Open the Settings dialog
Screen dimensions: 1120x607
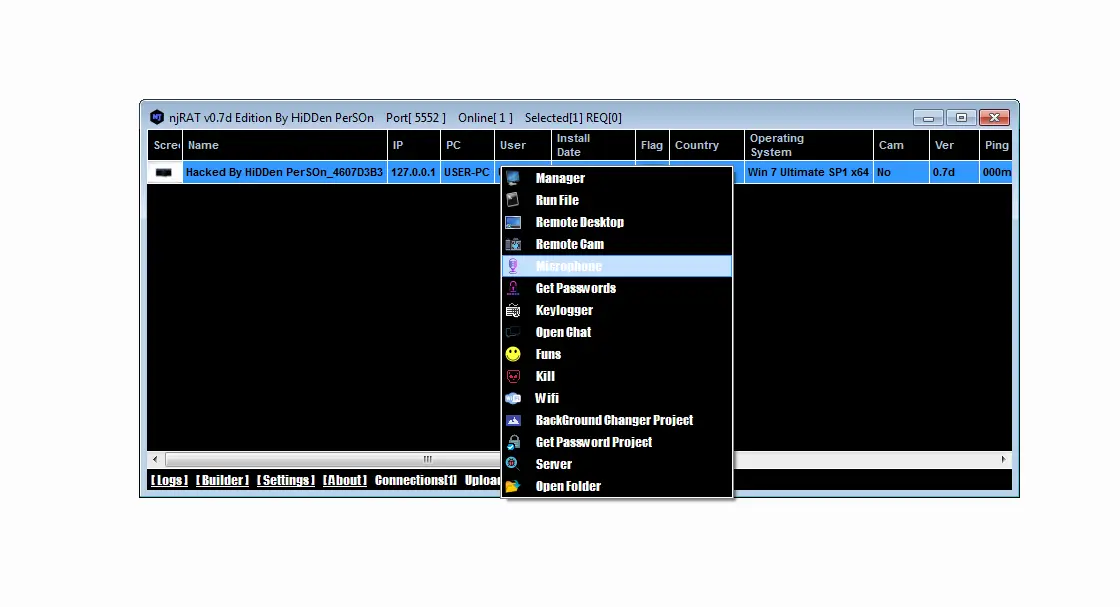tap(285, 480)
